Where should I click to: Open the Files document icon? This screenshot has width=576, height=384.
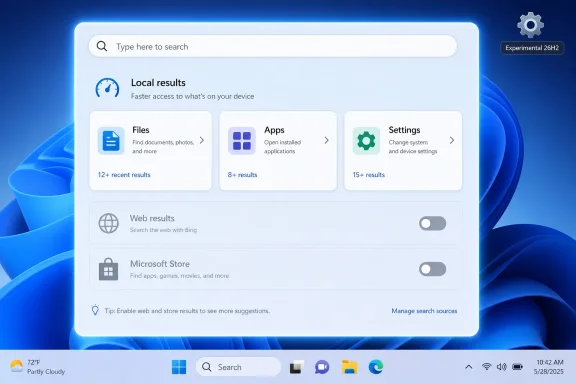coord(111,140)
